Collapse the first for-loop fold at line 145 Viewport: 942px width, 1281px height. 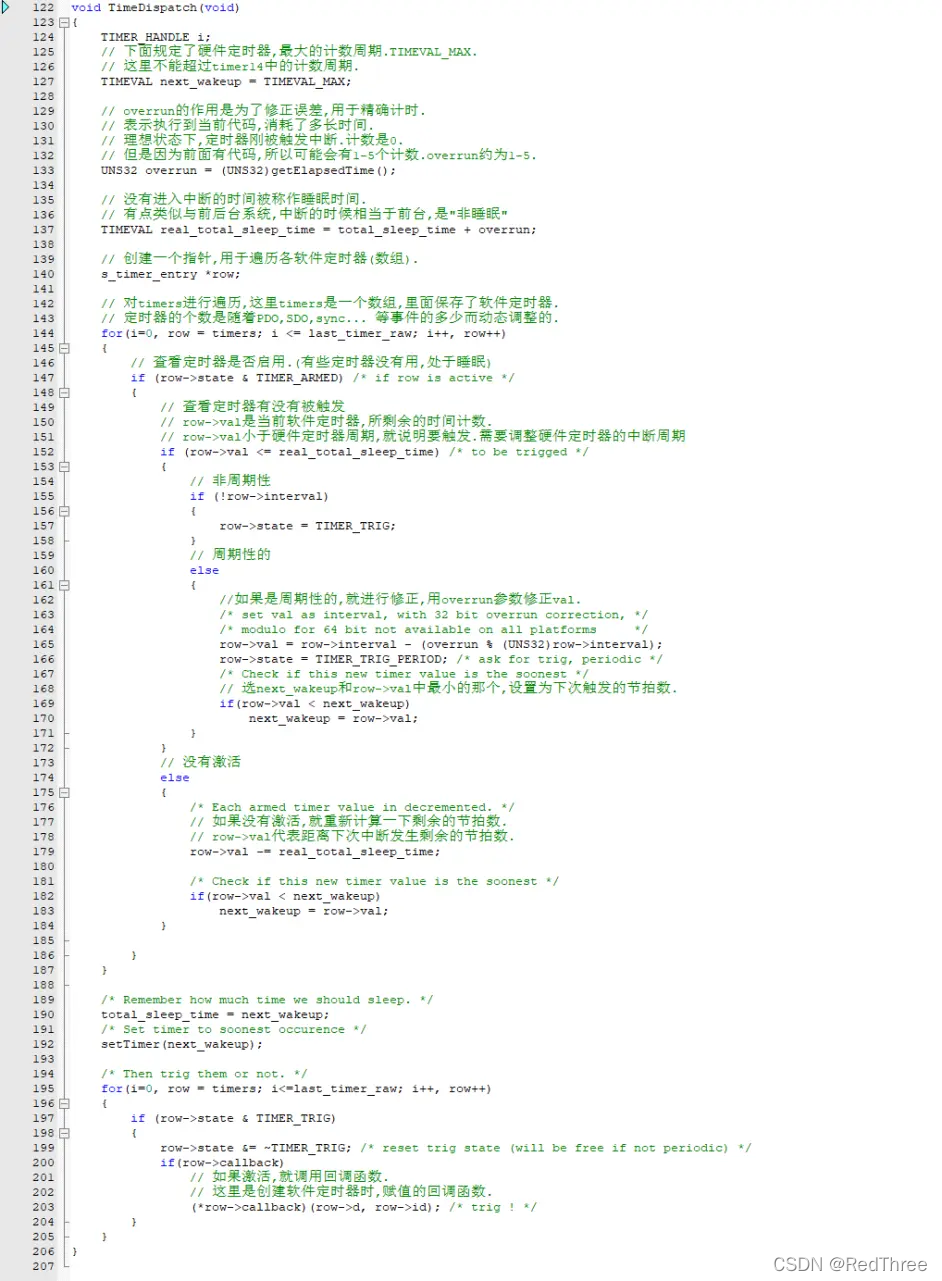click(65, 348)
